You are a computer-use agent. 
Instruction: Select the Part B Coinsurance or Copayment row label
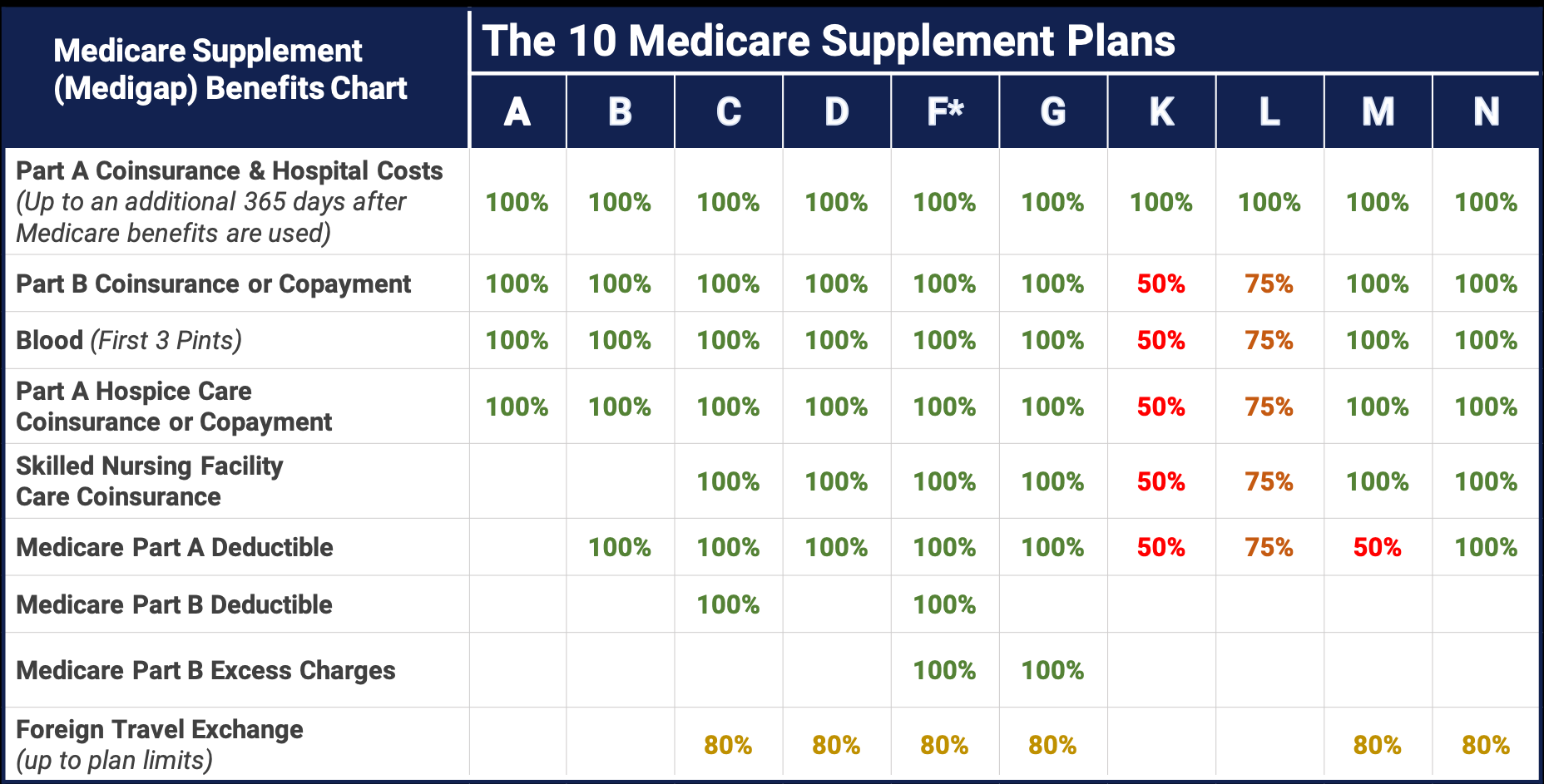(x=213, y=284)
